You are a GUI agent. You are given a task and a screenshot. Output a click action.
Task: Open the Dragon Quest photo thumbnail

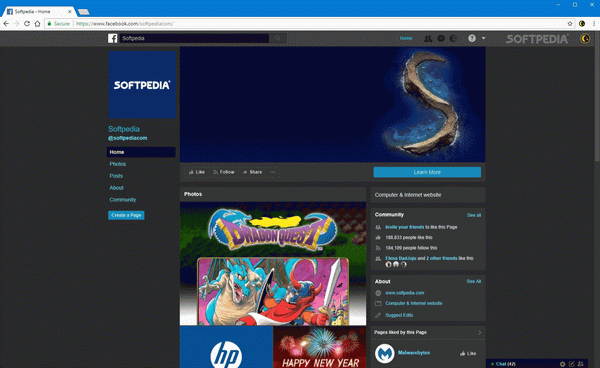tap(273, 264)
